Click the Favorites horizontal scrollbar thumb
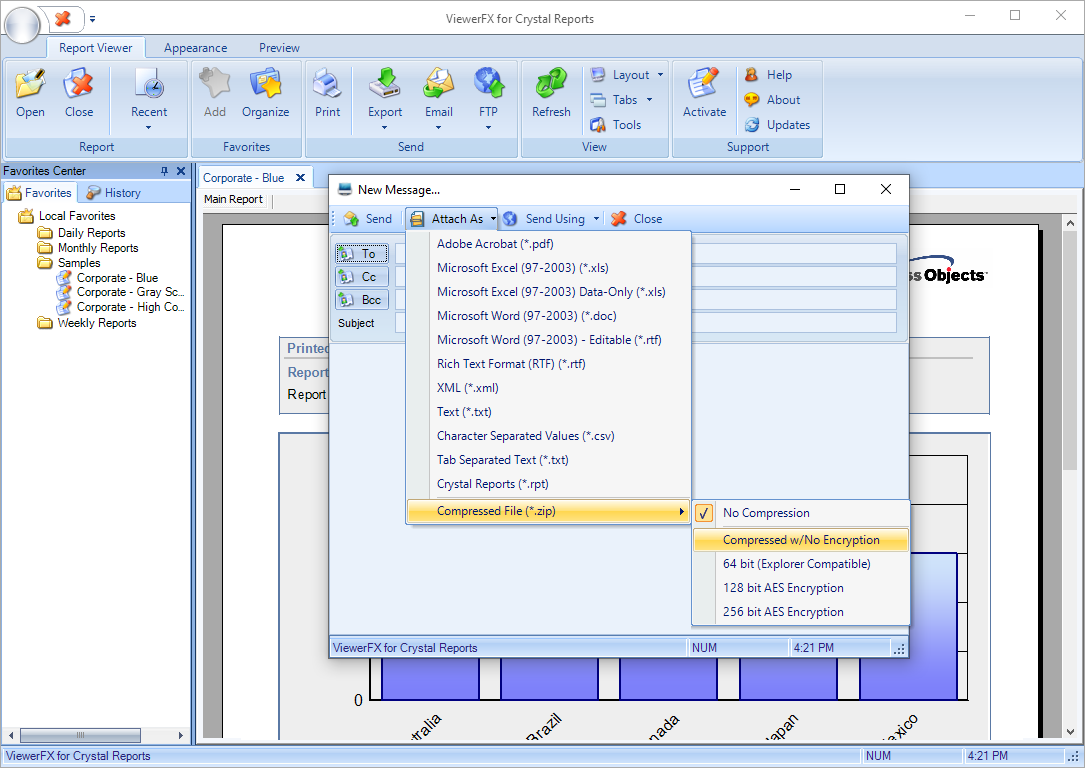 [80, 735]
